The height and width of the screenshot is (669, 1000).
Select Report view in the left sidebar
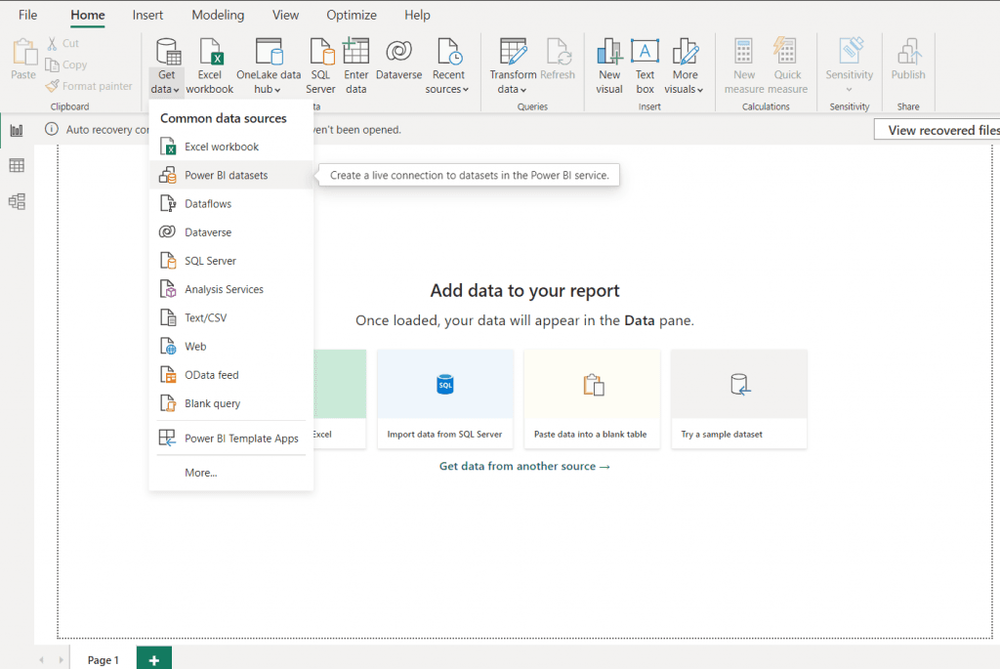[15, 130]
